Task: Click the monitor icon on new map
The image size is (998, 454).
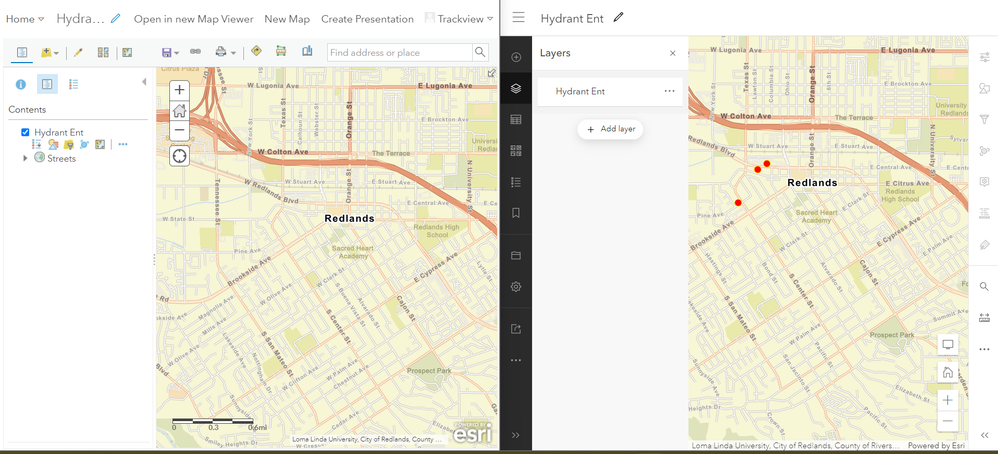Action: 948,344
